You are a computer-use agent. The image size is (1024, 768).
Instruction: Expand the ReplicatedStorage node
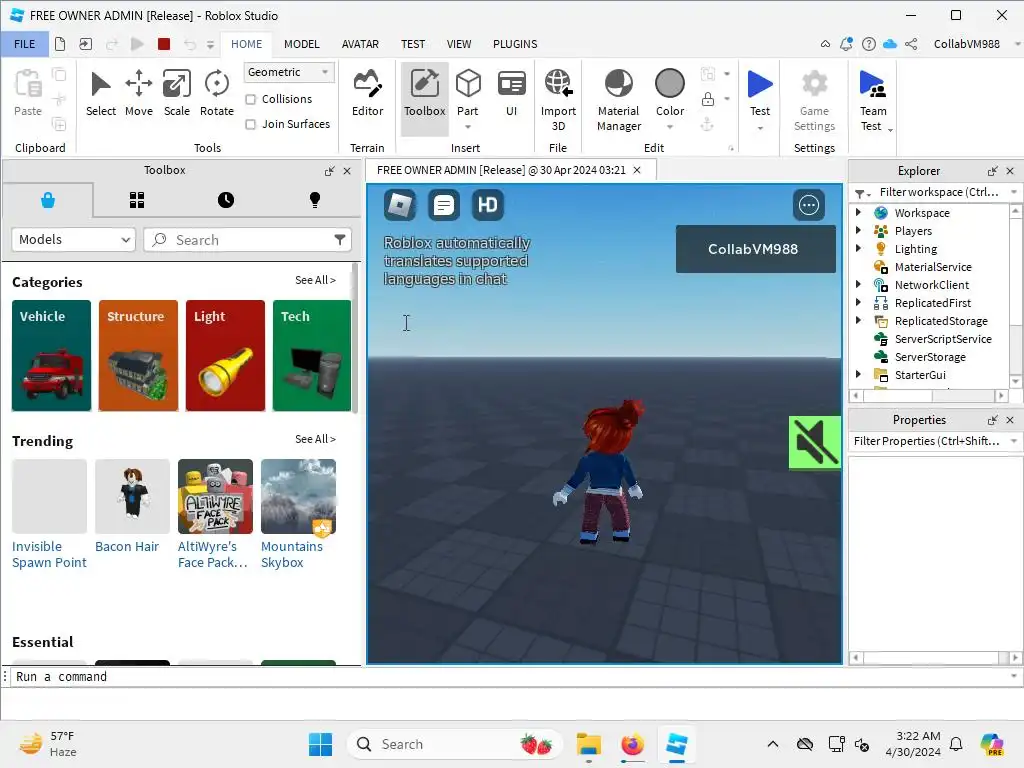pyautogui.click(x=858, y=320)
